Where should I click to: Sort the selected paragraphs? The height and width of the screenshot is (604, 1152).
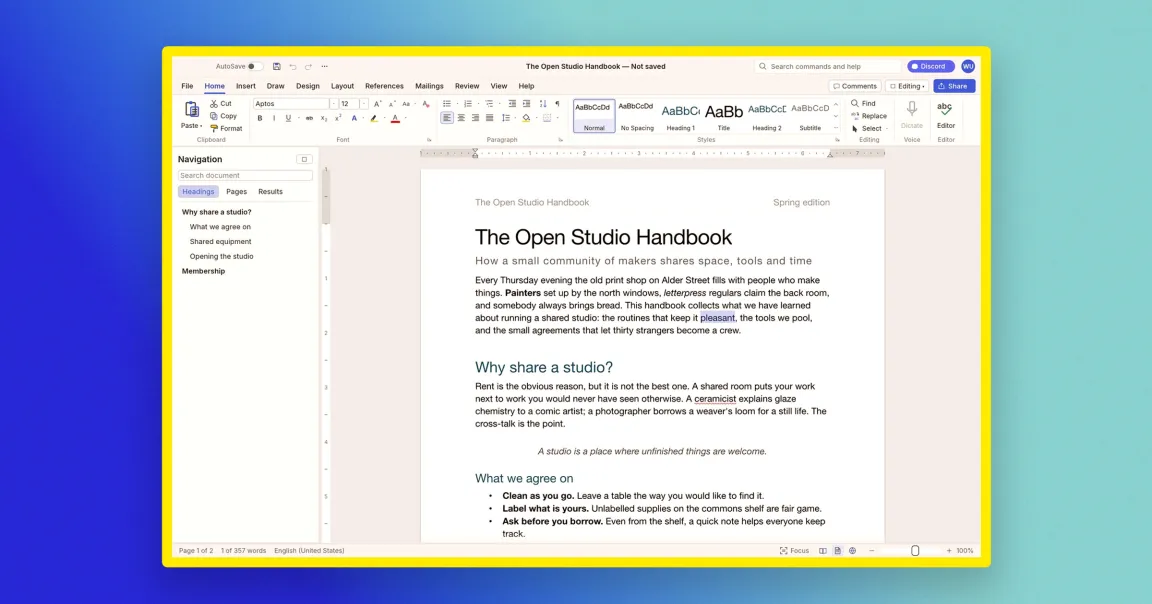[543, 104]
